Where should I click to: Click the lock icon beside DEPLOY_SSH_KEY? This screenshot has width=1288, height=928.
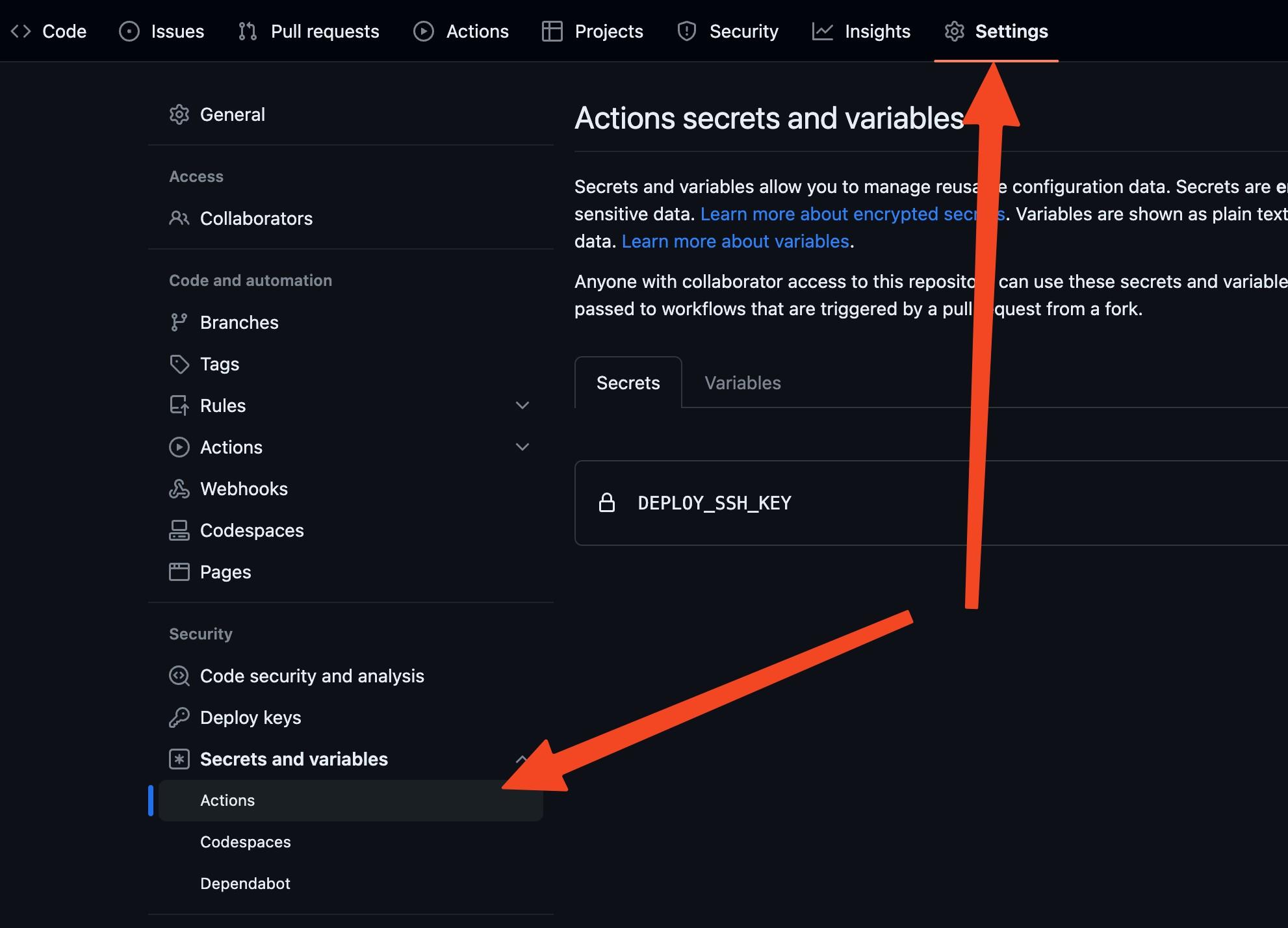pyautogui.click(x=606, y=503)
